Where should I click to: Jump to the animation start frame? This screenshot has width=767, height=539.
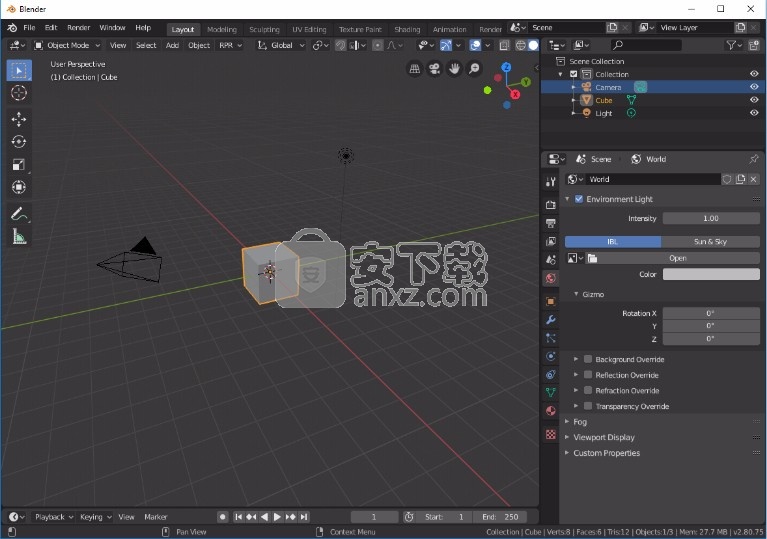(x=238, y=517)
